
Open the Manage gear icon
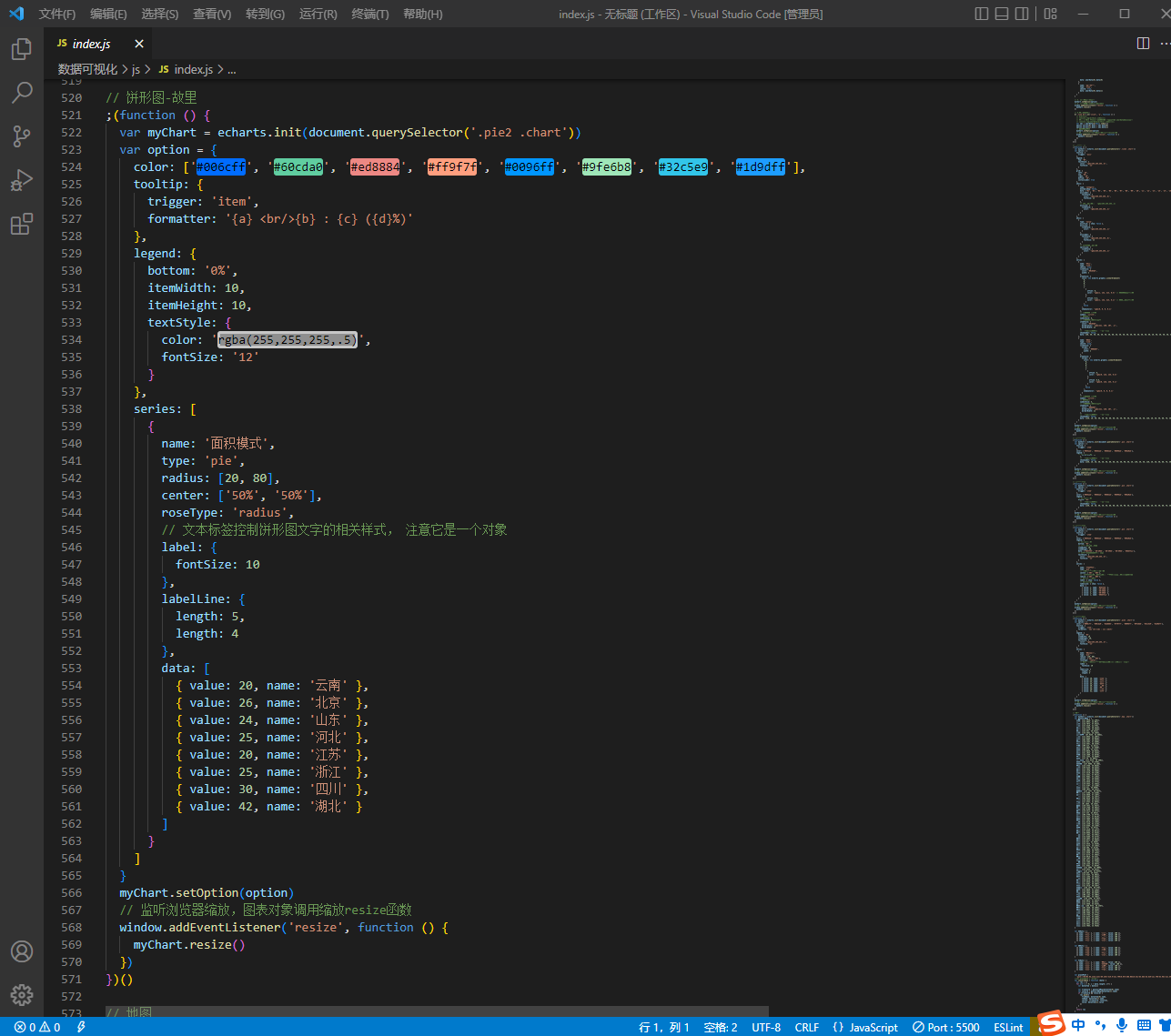(22, 995)
